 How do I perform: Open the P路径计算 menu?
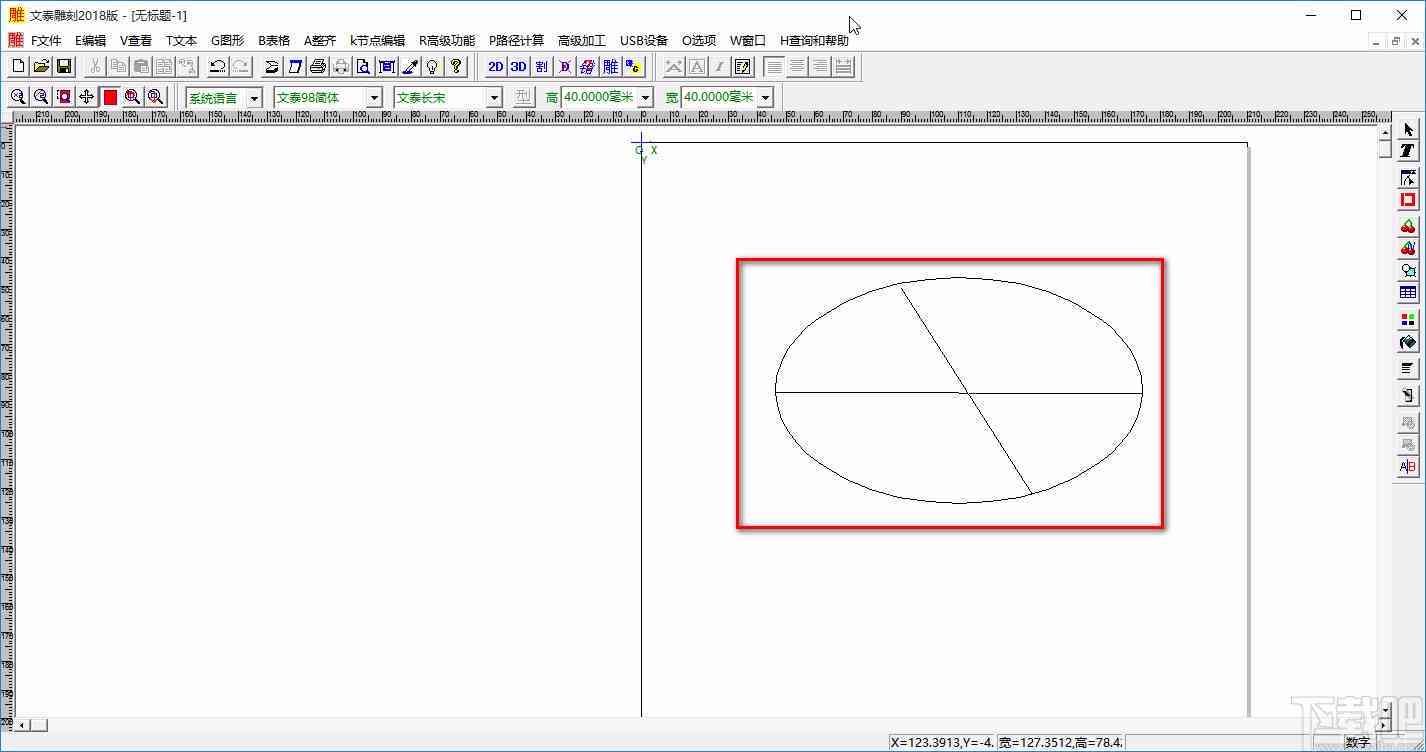point(516,41)
